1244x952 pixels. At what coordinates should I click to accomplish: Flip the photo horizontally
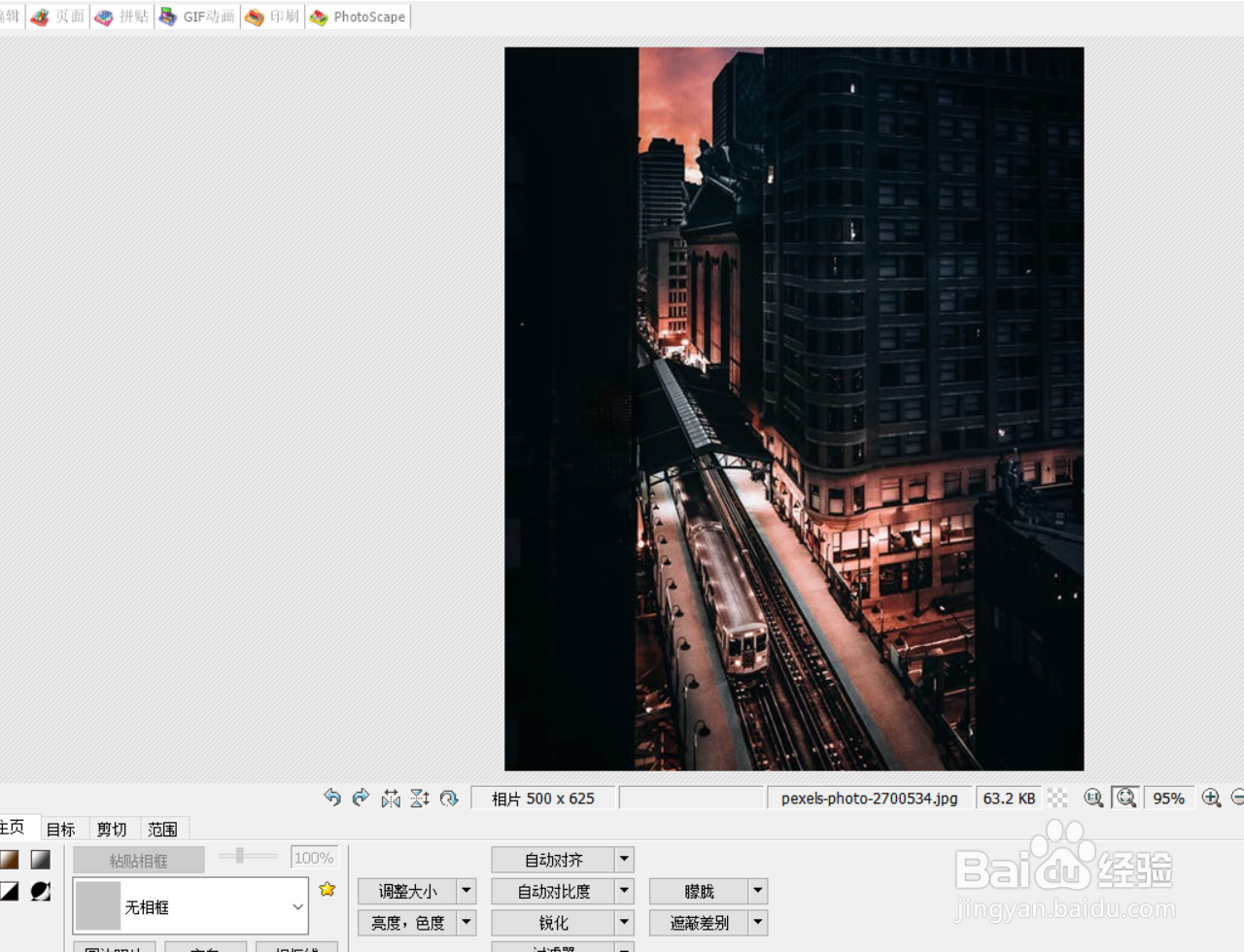click(x=391, y=798)
